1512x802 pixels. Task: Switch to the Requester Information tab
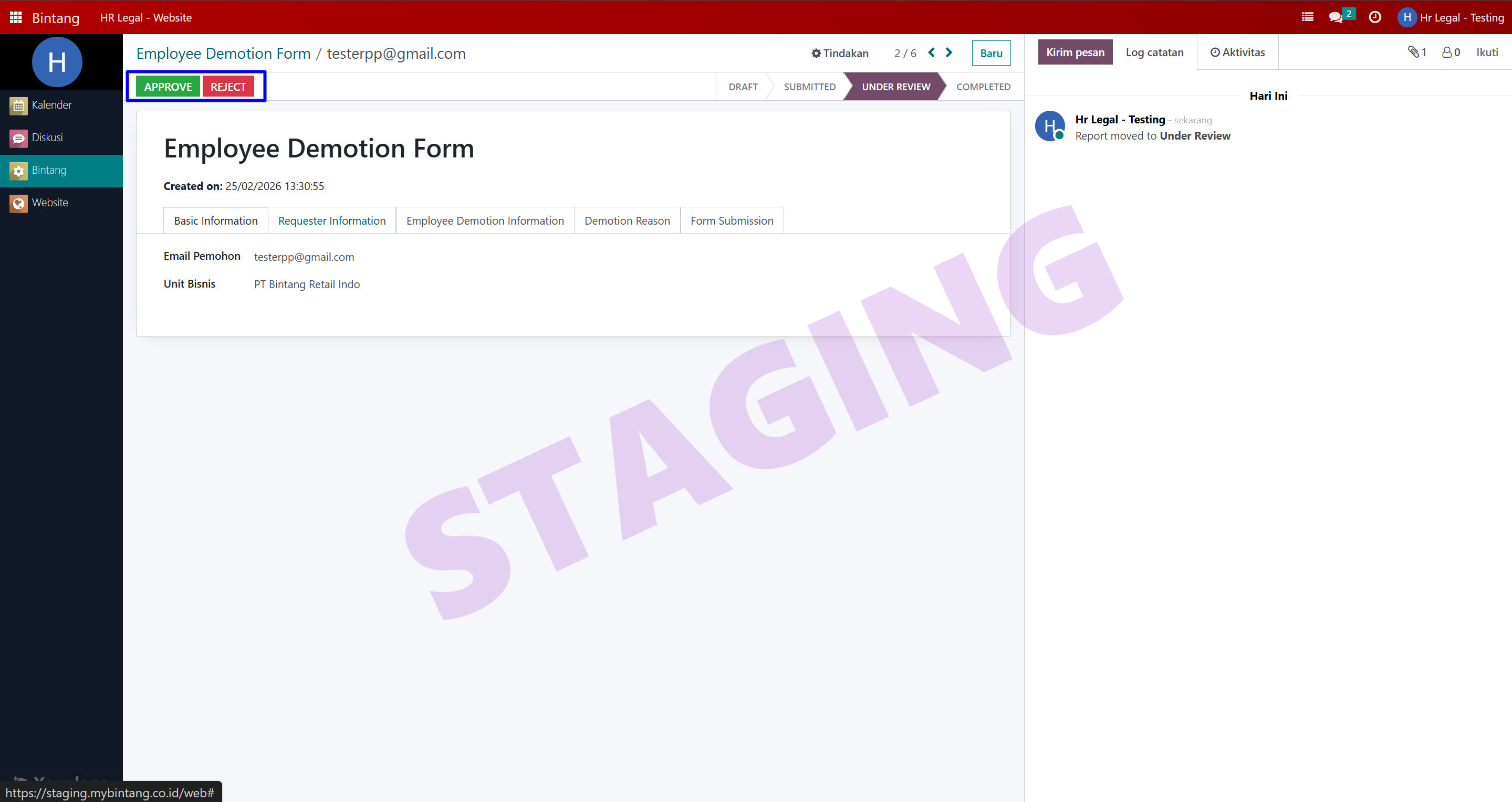click(331, 220)
